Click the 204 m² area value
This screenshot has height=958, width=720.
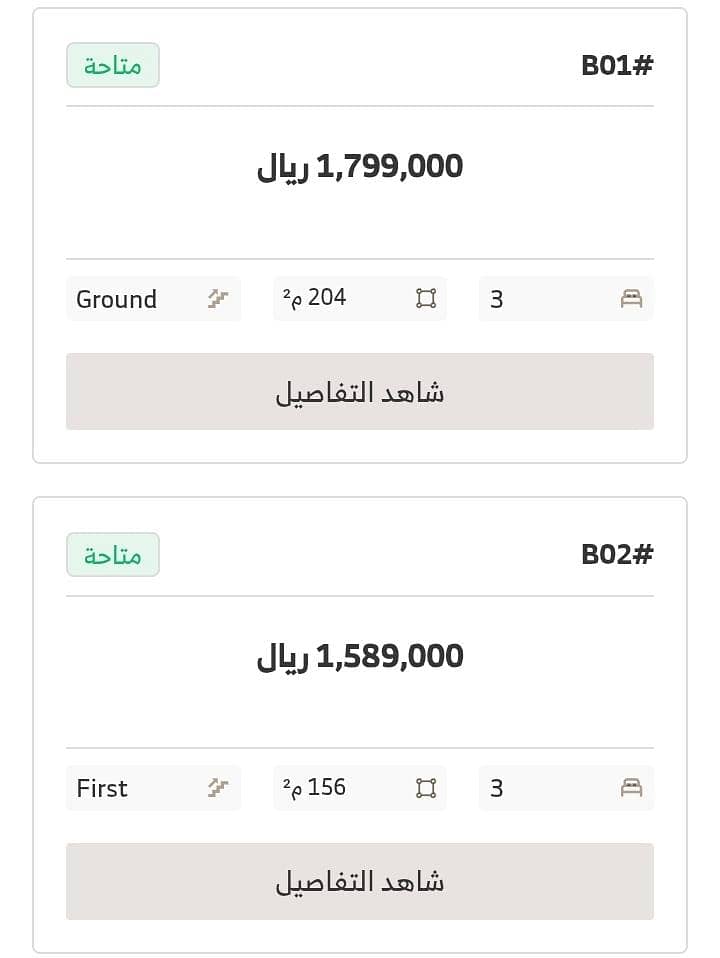[314, 298]
